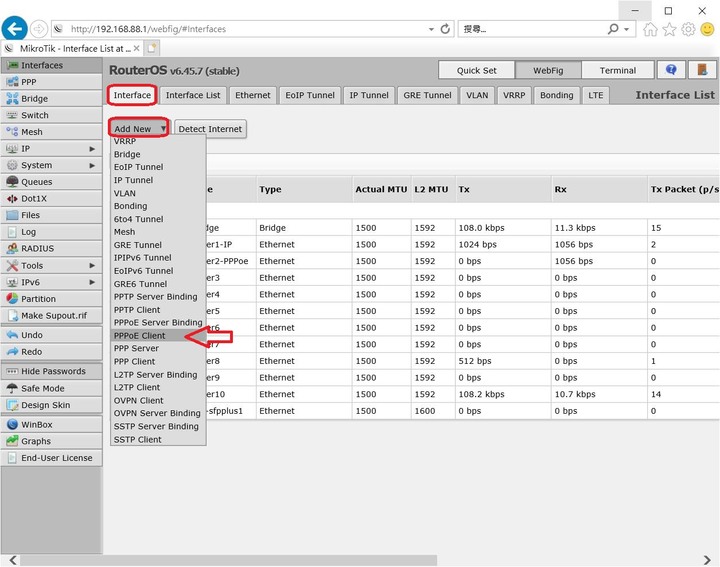
Task: Switch to the Bonding tab
Action: coord(557,95)
